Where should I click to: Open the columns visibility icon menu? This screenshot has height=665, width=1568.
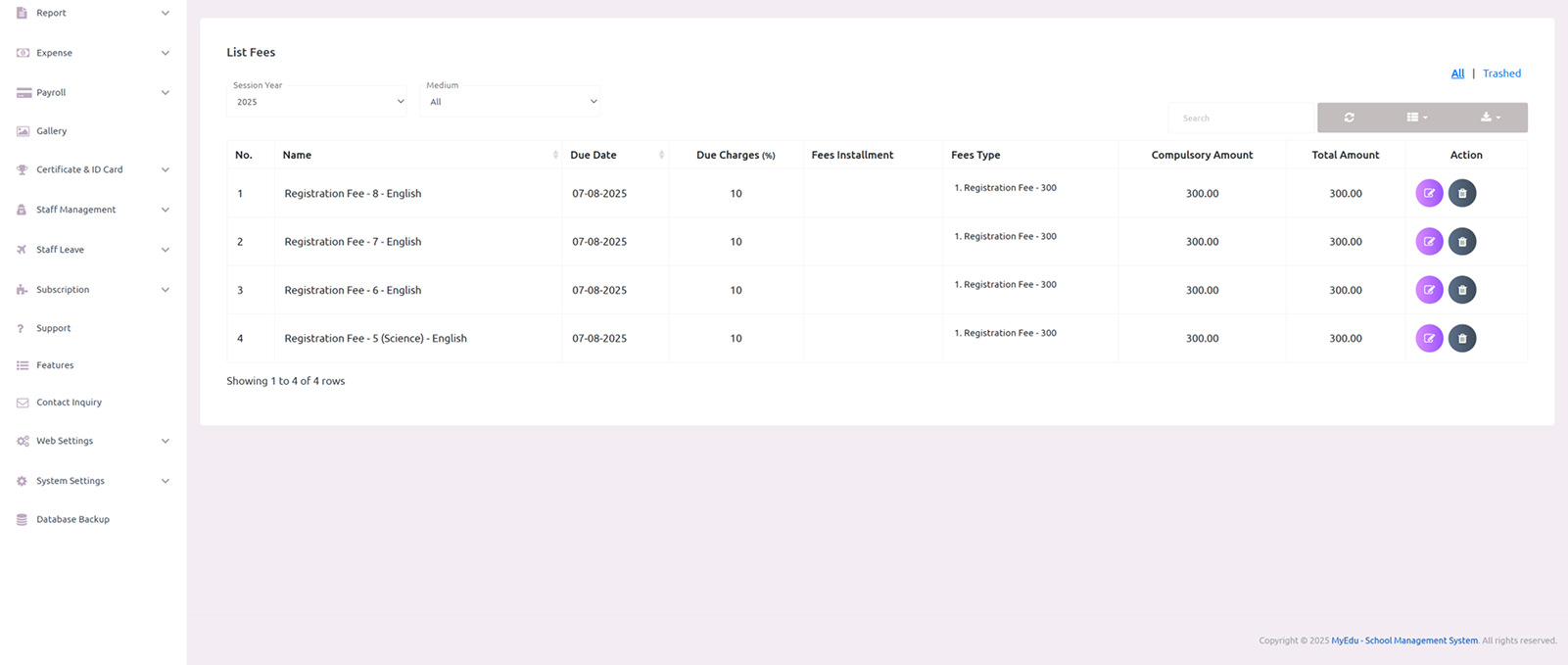coord(1416,118)
